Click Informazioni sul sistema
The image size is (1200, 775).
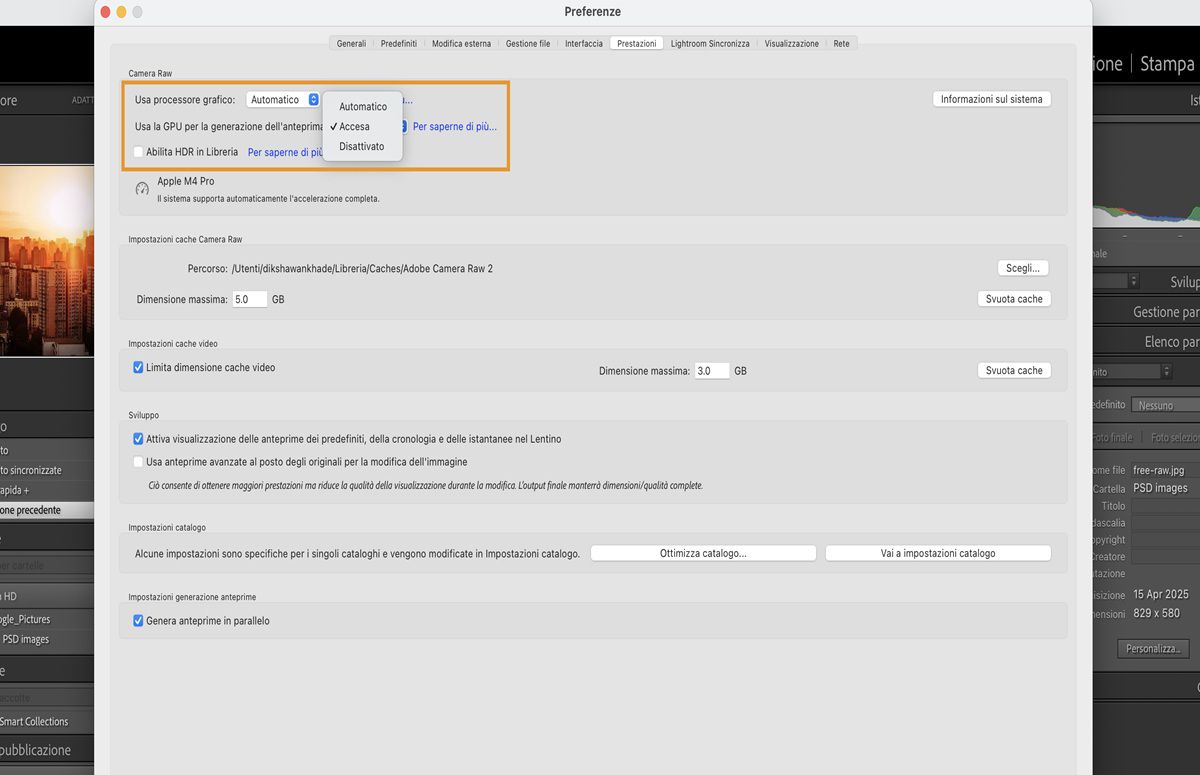pyautogui.click(x=991, y=98)
